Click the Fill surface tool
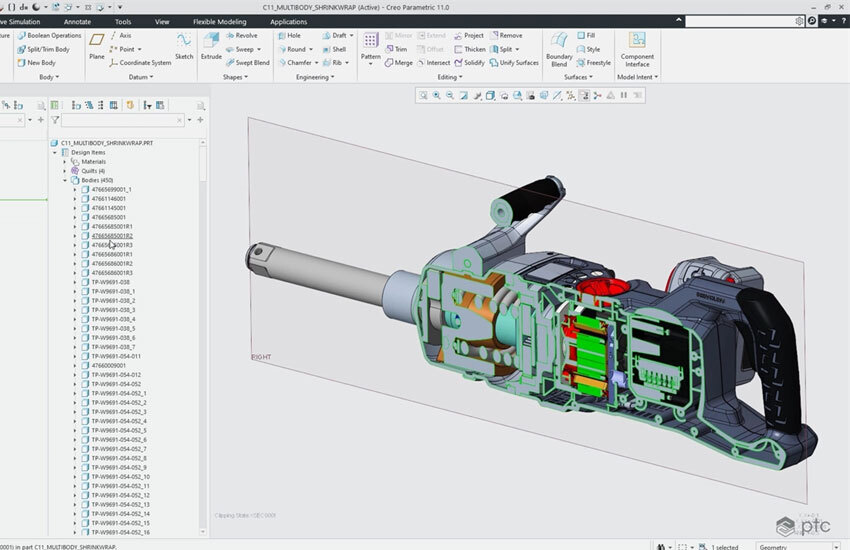The image size is (850, 550). [x=586, y=35]
